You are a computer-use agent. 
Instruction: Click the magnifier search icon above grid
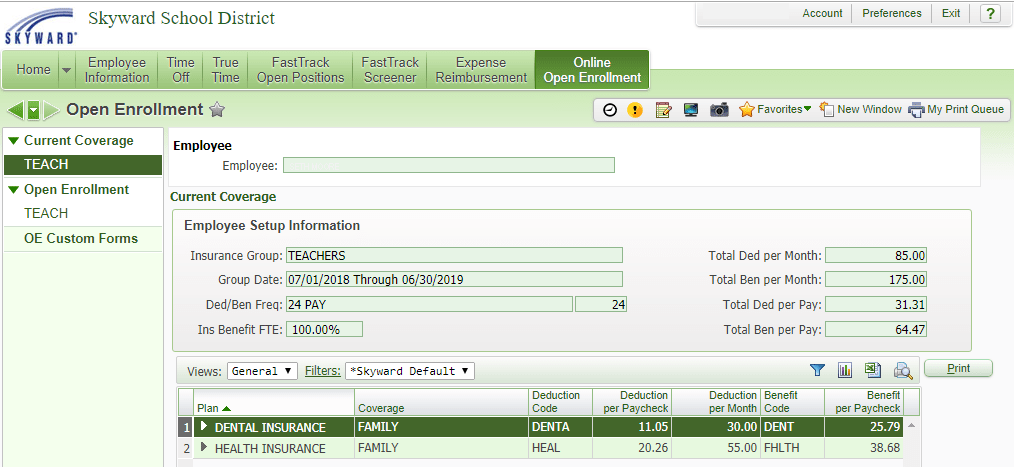tap(903, 371)
